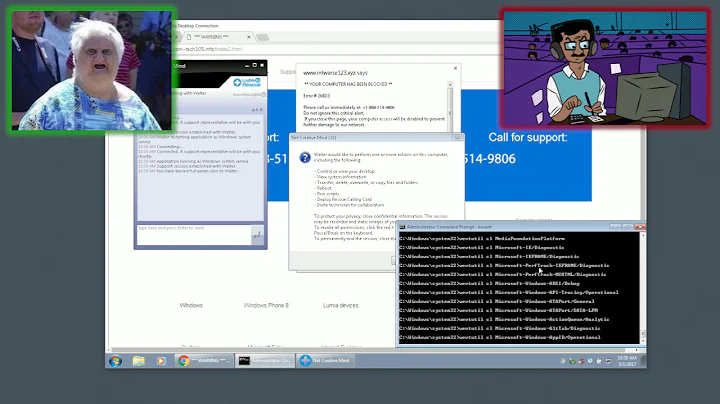
Task: Adjust chat font size with the A A A control
Action: click(257, 110)
